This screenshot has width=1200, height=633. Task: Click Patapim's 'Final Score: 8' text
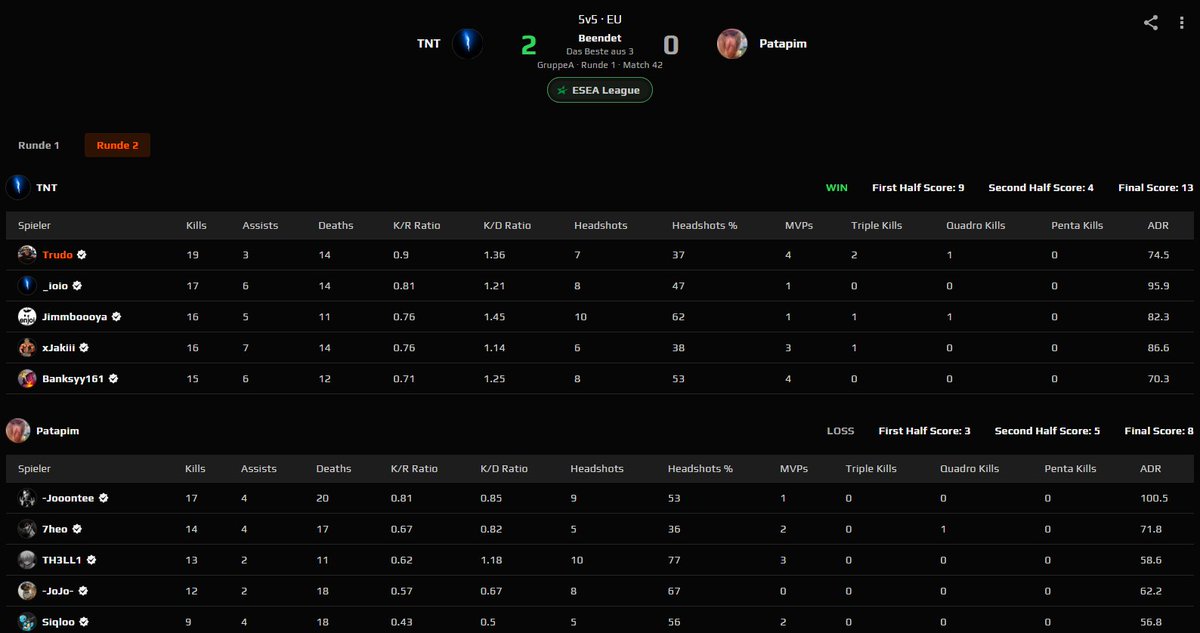pyautogui.click(x=1159, y=430)
